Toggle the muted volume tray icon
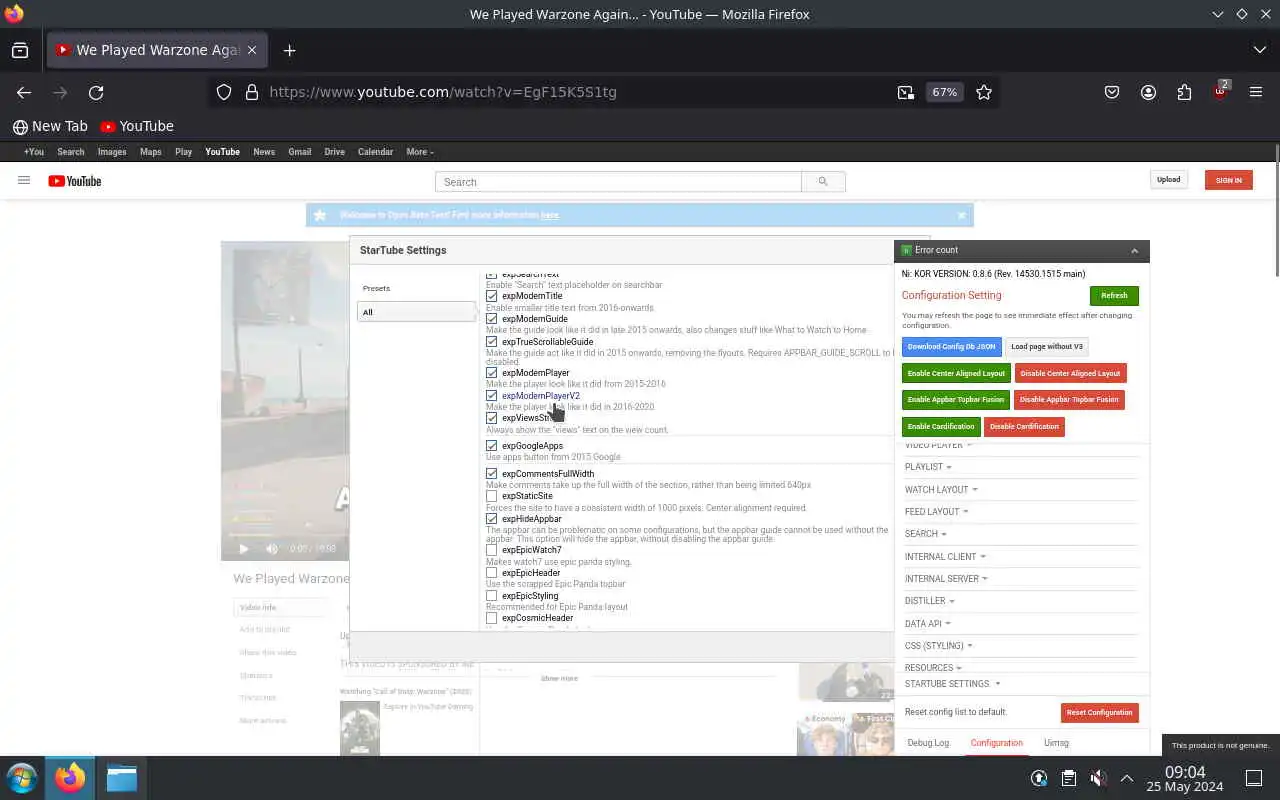Viewport: 1280px width, 800px height. click(x=1097, y=778)
